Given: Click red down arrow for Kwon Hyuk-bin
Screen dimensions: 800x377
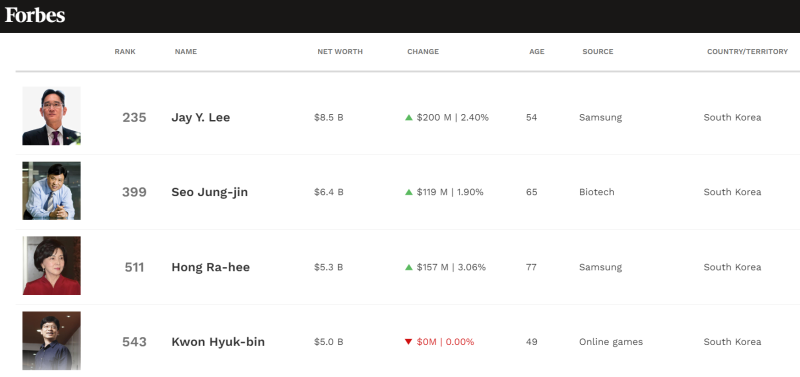Looking at the screenshot, I should [408, 342].
